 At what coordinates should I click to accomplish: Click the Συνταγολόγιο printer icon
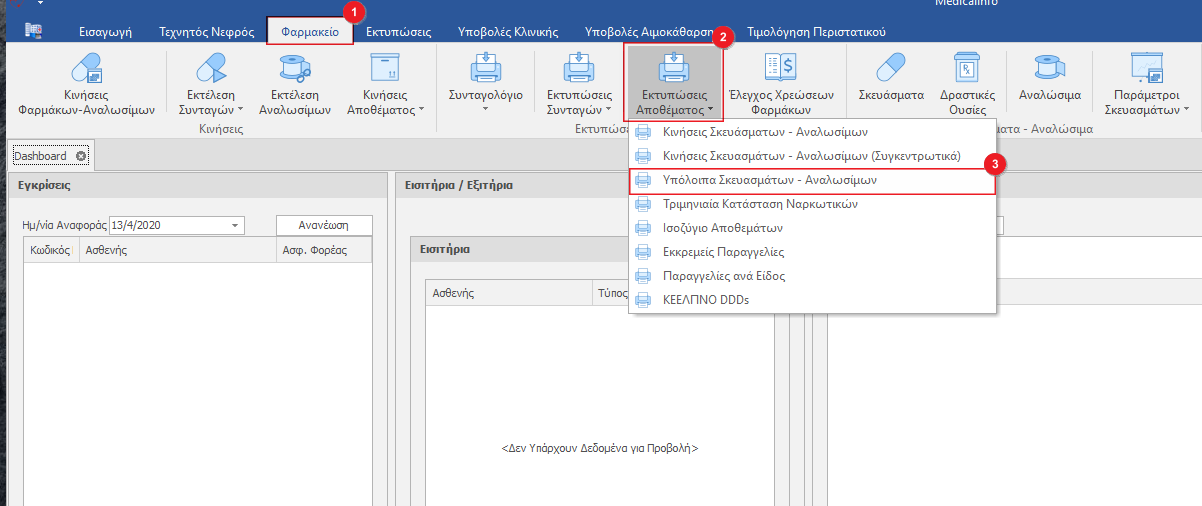point(486,70)
